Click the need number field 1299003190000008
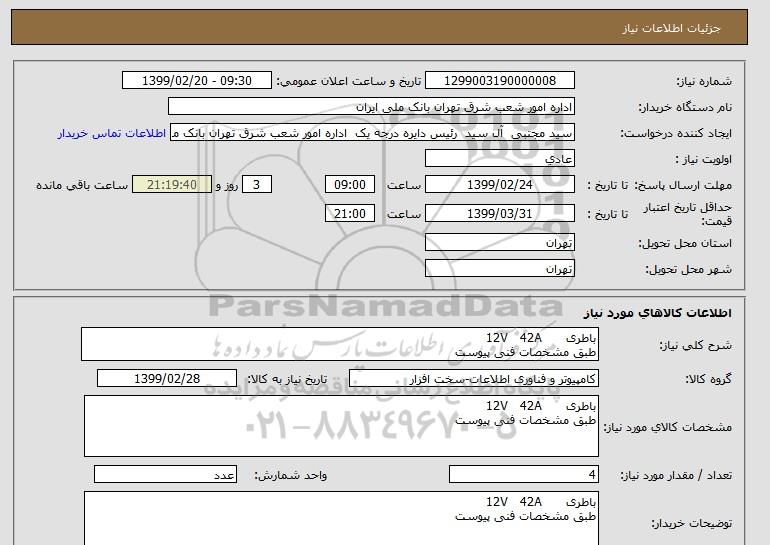The image size is (770, 545). pyautogui.click(x=499, y=81)
